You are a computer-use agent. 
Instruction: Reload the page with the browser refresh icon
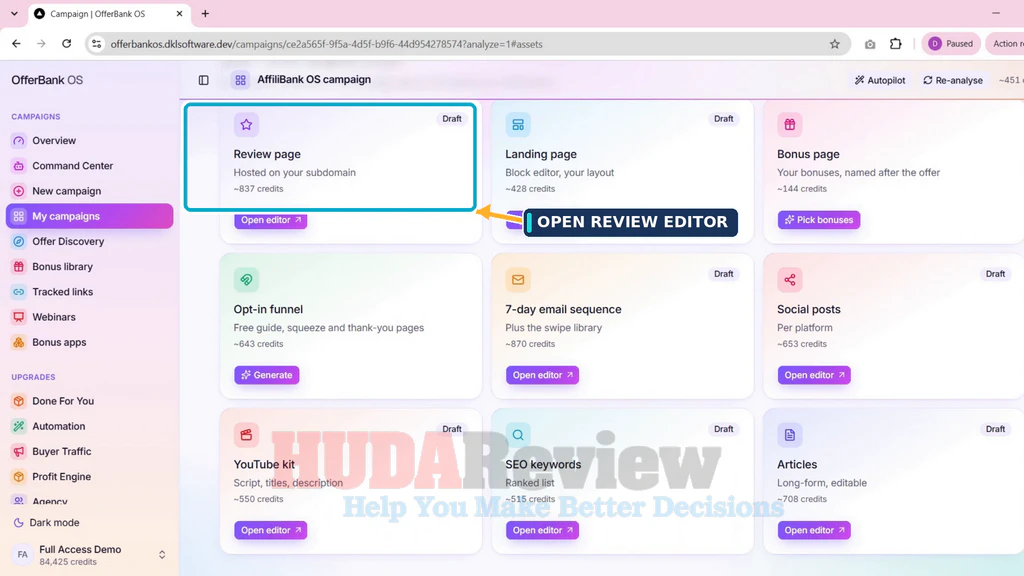click(x=67, y=44)
